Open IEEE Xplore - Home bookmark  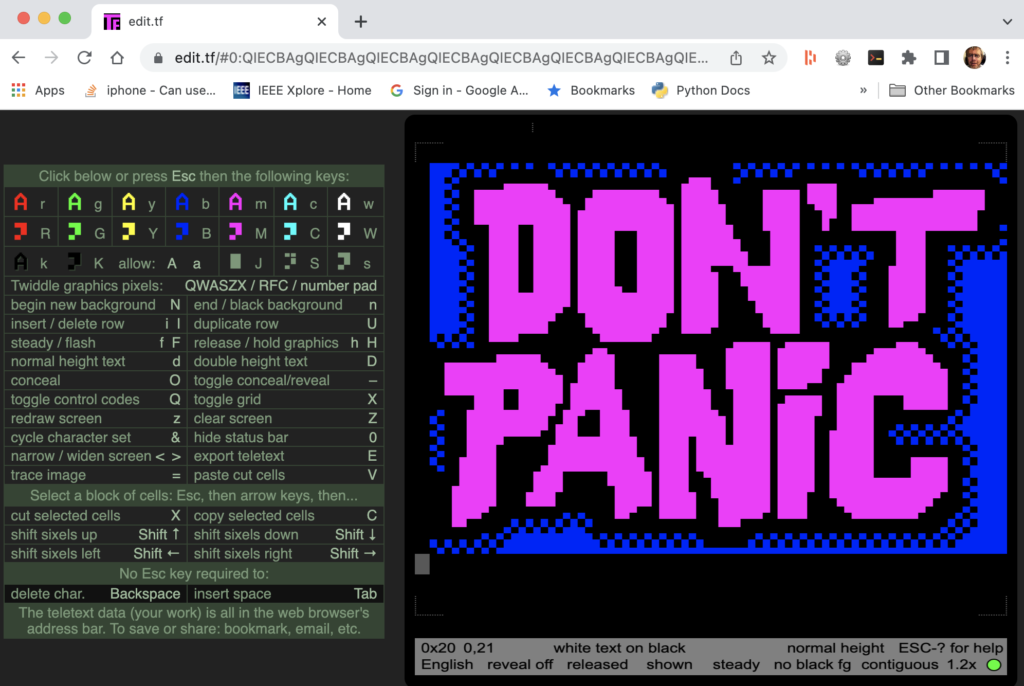click(302, 90)
